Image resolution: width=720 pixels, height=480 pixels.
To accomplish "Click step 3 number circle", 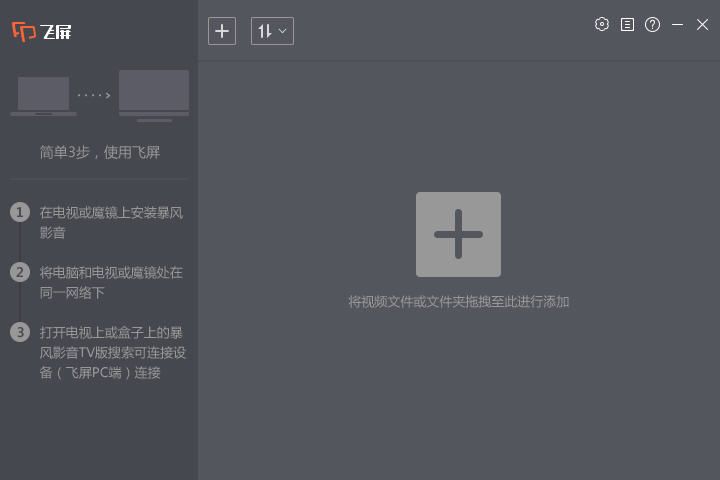I will coord(20,332).
